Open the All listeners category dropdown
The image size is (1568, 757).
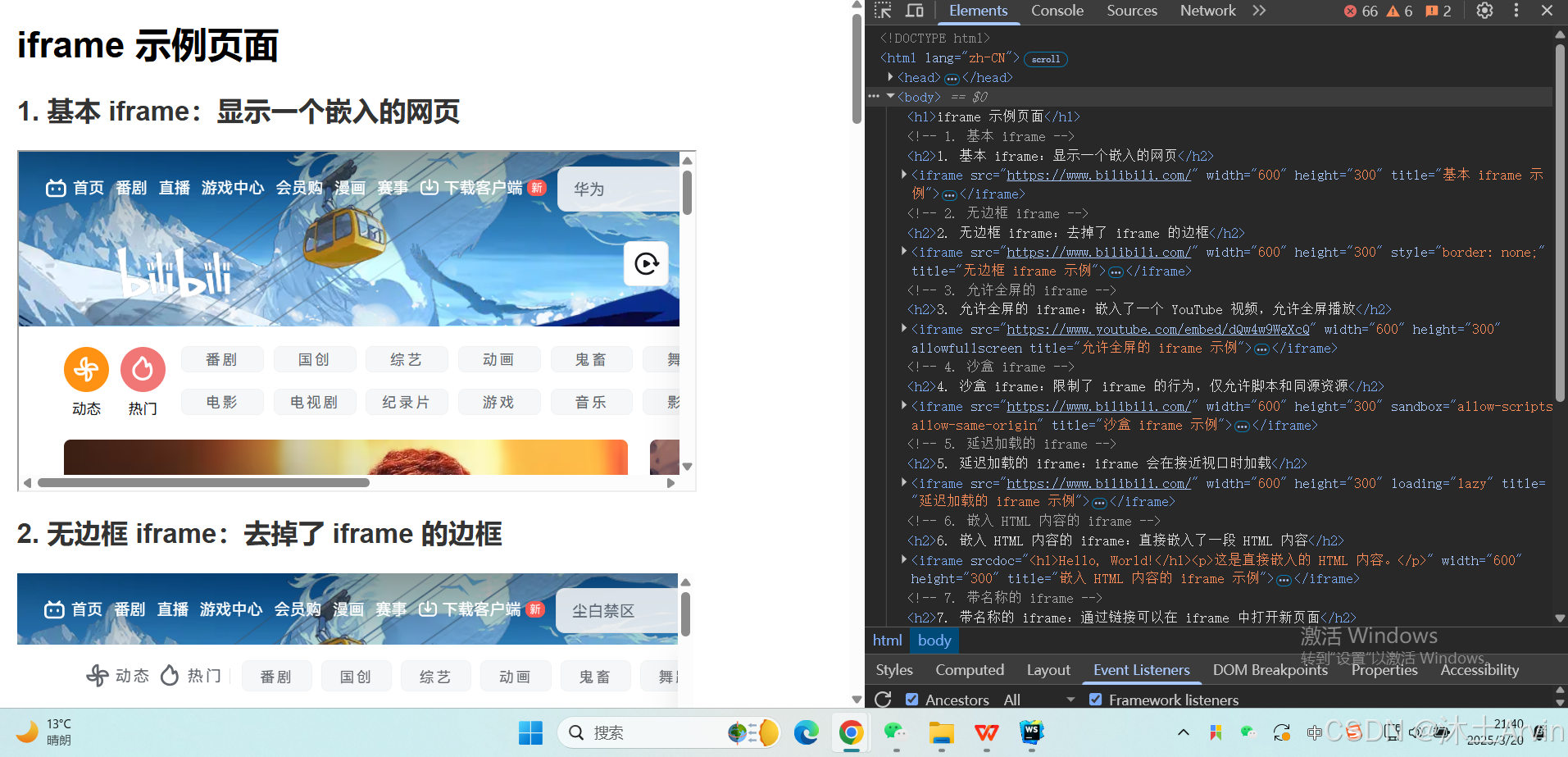pos(1039,700)
